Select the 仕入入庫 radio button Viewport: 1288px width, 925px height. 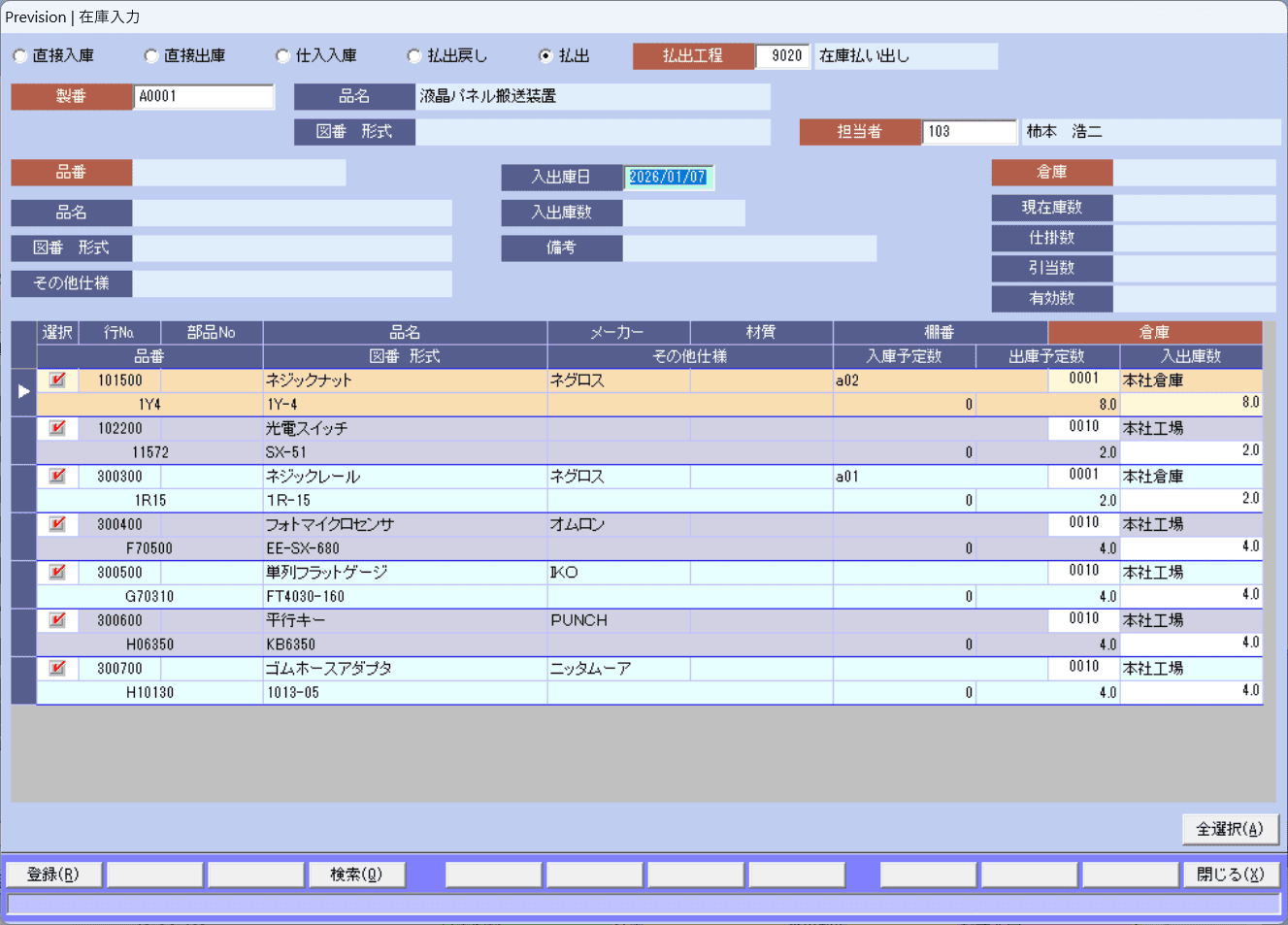[283, 56]
